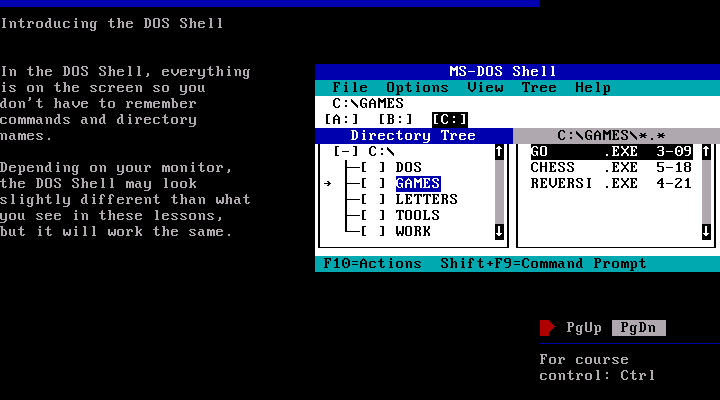720x400 pixels.
Task: Select the TOOLS directory
Action: click(417, 215)
